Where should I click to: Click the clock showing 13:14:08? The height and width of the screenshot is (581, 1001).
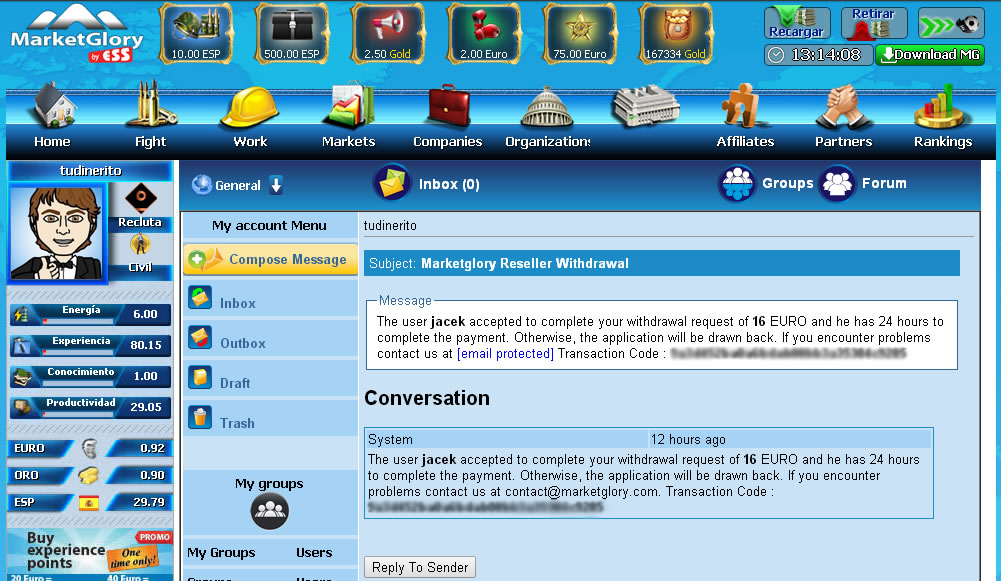click(818, 55)
